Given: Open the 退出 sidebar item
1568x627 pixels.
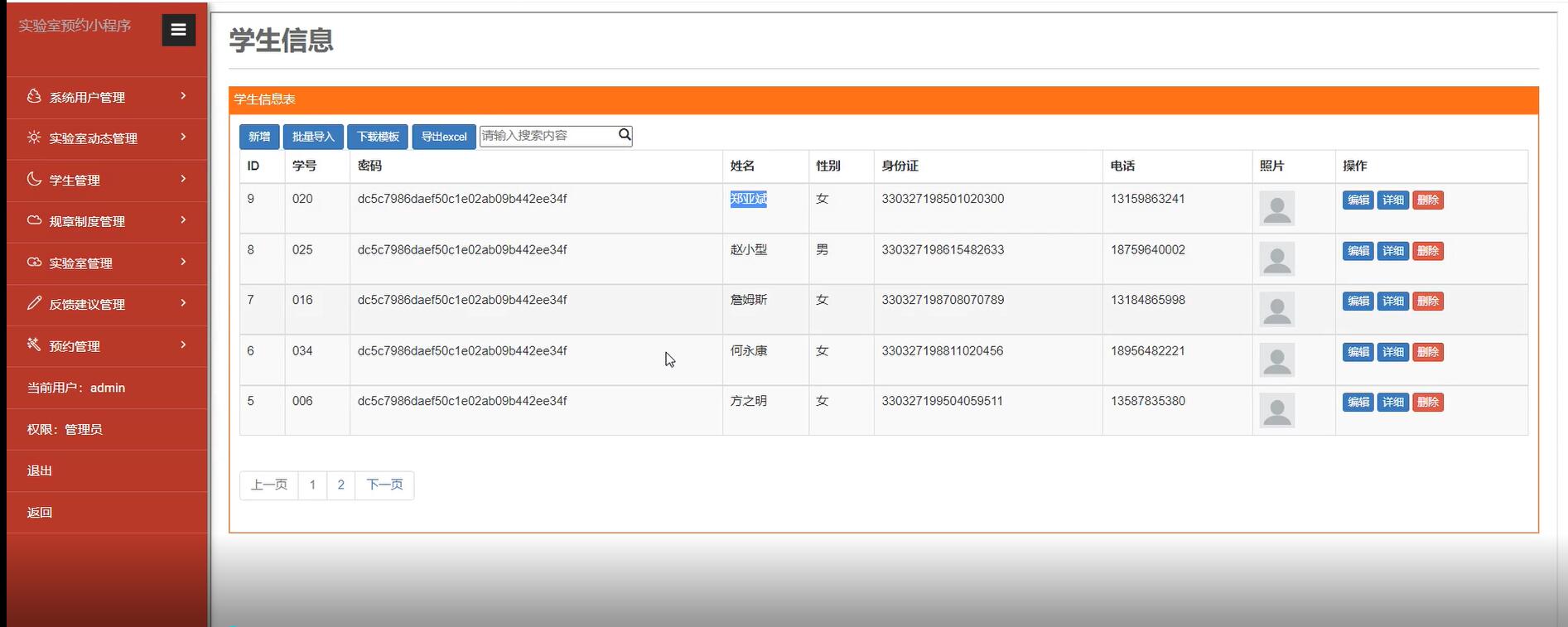Looking at the screenshot, I should pos(40,470).
